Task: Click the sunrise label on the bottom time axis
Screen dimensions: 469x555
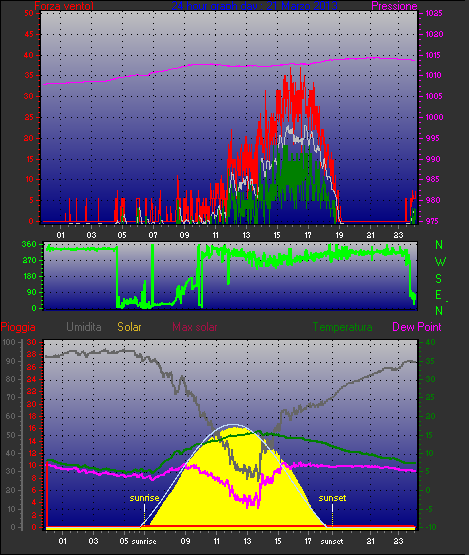Action: click(144, 542)
